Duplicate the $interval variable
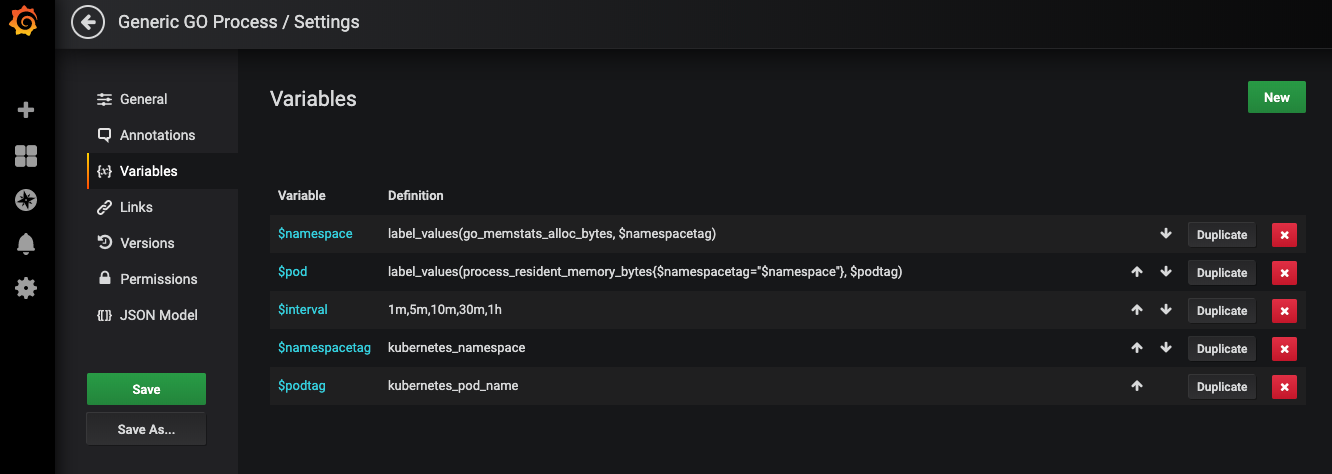This screenshot has height=474, width=1332. click(x=1221, y=311)
